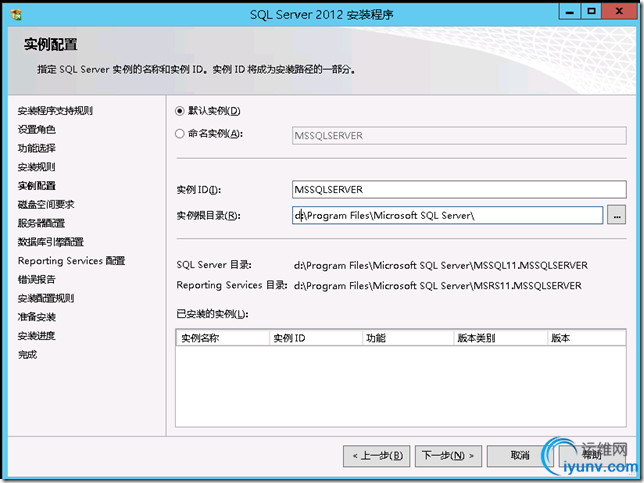This screenshot has width=644, height=483.
Task: Close the SQL Server 2012 setup window
Action: tap(619, 12)
